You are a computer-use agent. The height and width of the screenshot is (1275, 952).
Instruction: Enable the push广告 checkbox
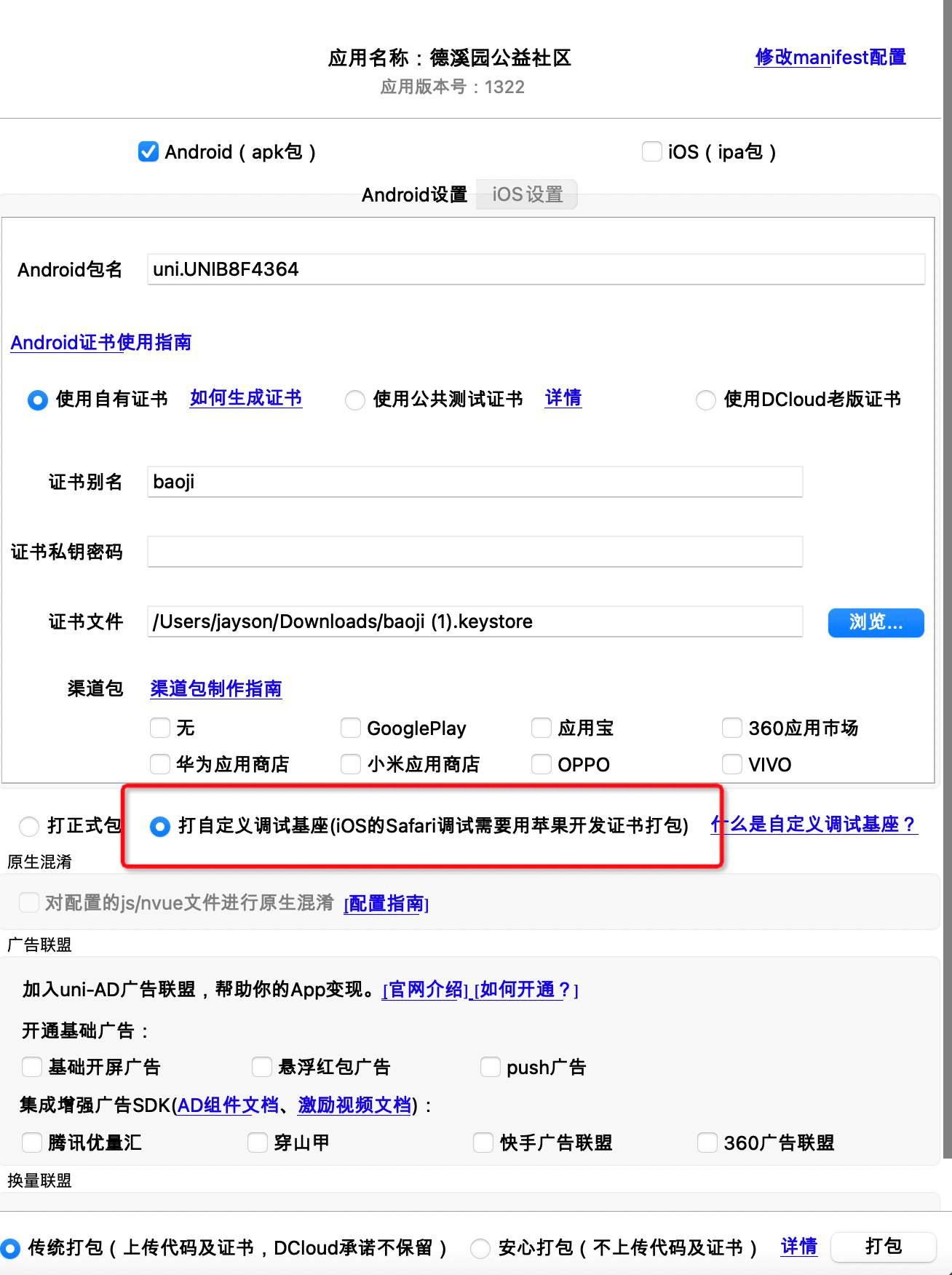click(491, 1067)
